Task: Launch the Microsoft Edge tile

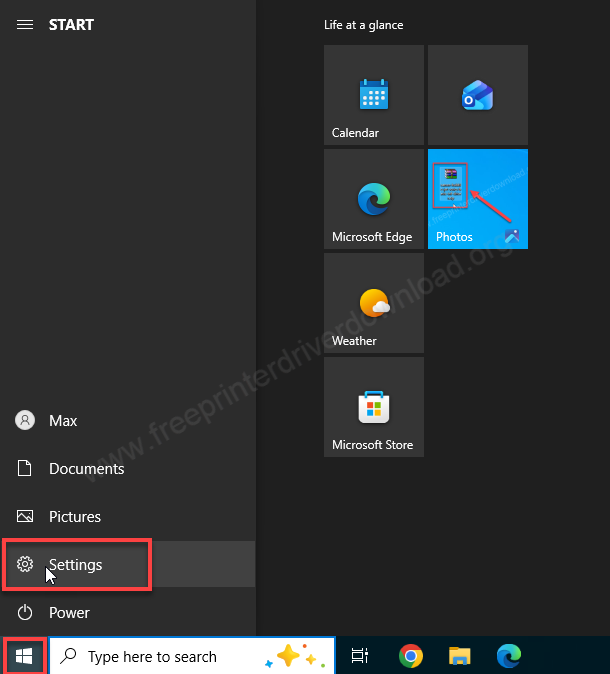Action: [374, 199]
